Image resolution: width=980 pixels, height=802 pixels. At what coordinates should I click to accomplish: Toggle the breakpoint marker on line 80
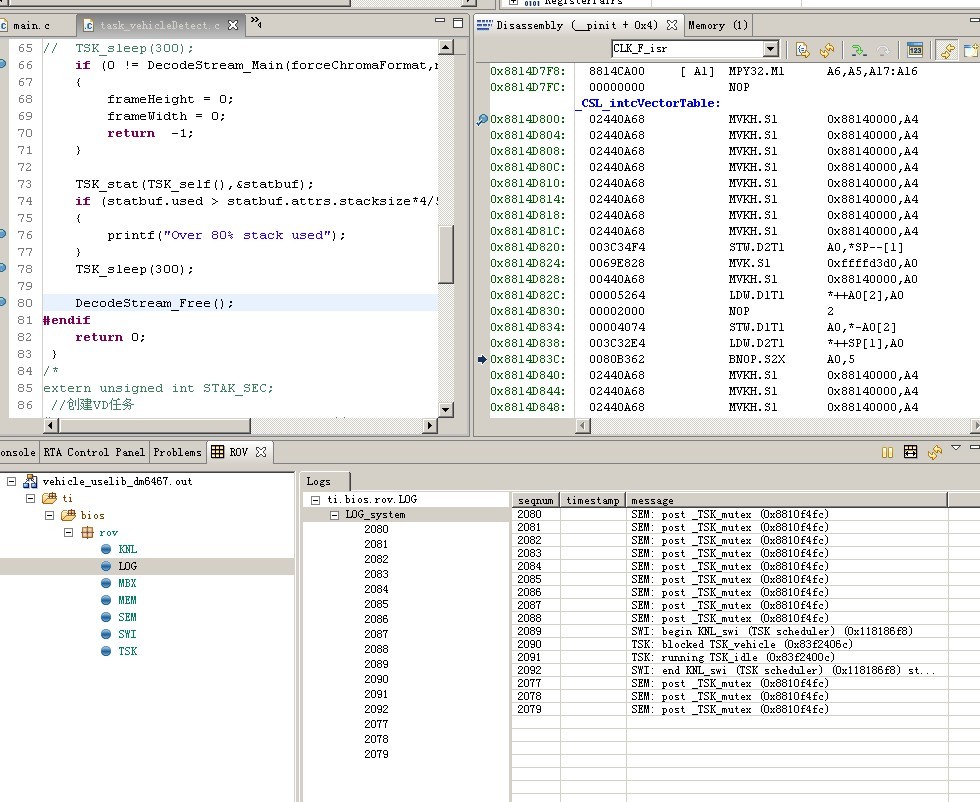click(2, 302)
